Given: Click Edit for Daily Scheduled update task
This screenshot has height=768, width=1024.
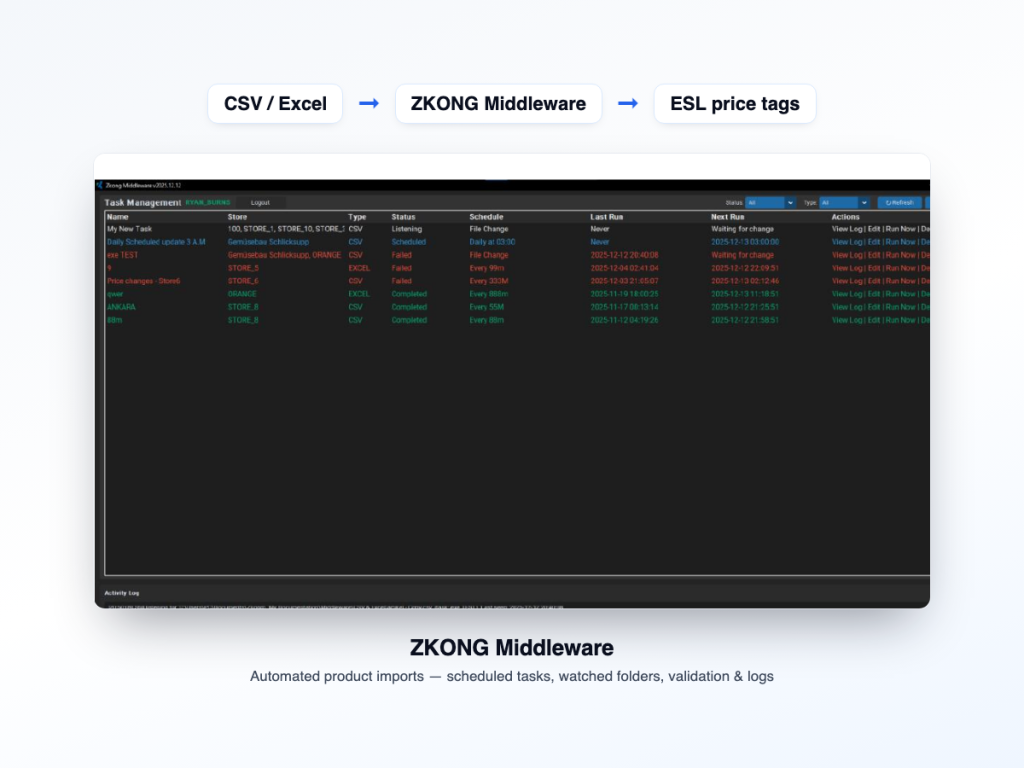Looking at the screenshot, I should (x=874, y=242).
